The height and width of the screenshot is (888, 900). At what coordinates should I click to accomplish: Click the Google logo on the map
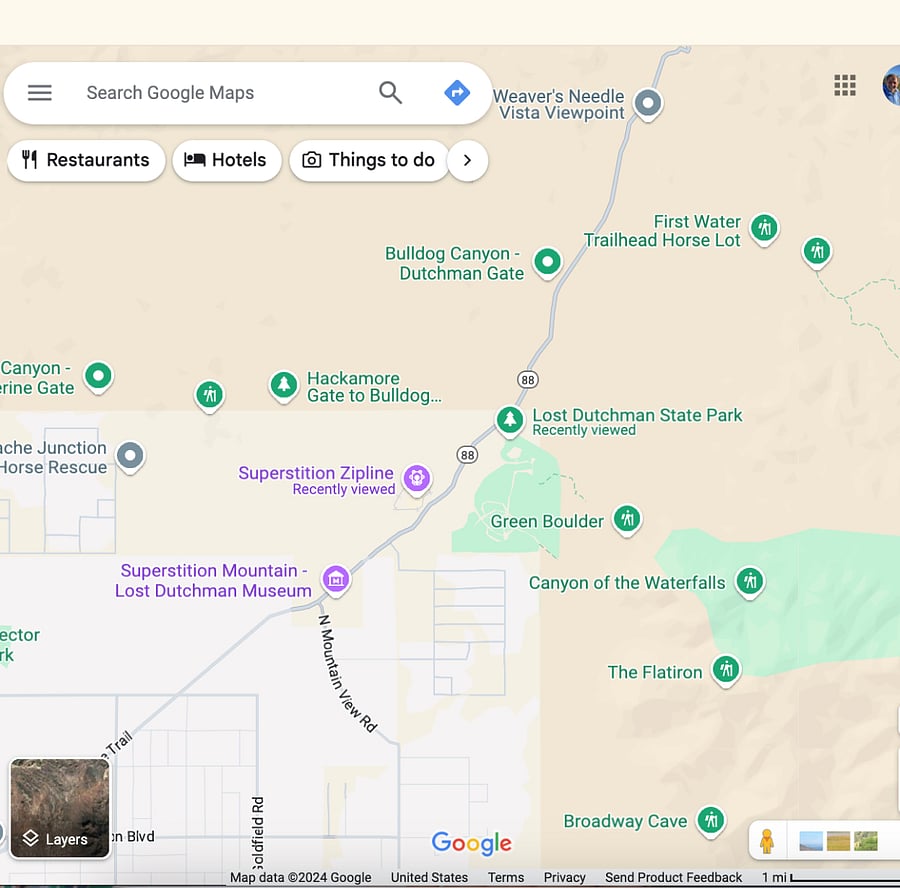471,843
